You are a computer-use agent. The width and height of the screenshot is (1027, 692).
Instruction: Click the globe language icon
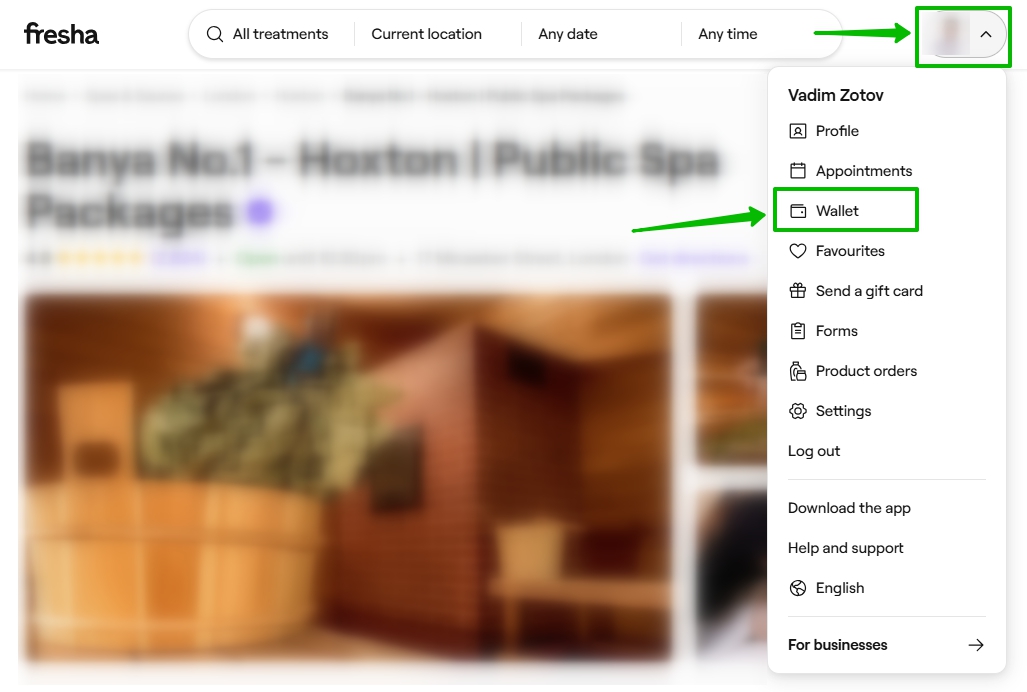click(x=797, y=588)
